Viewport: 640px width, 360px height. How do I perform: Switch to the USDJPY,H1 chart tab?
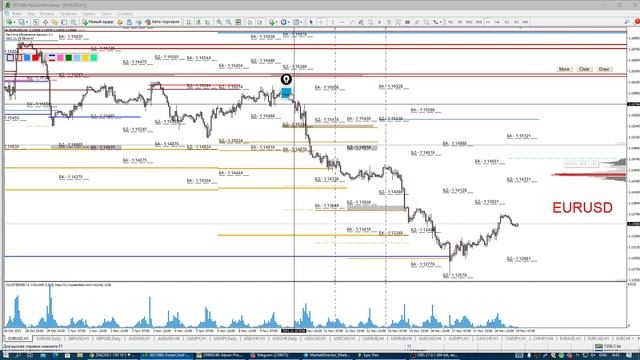coord(196,339)
